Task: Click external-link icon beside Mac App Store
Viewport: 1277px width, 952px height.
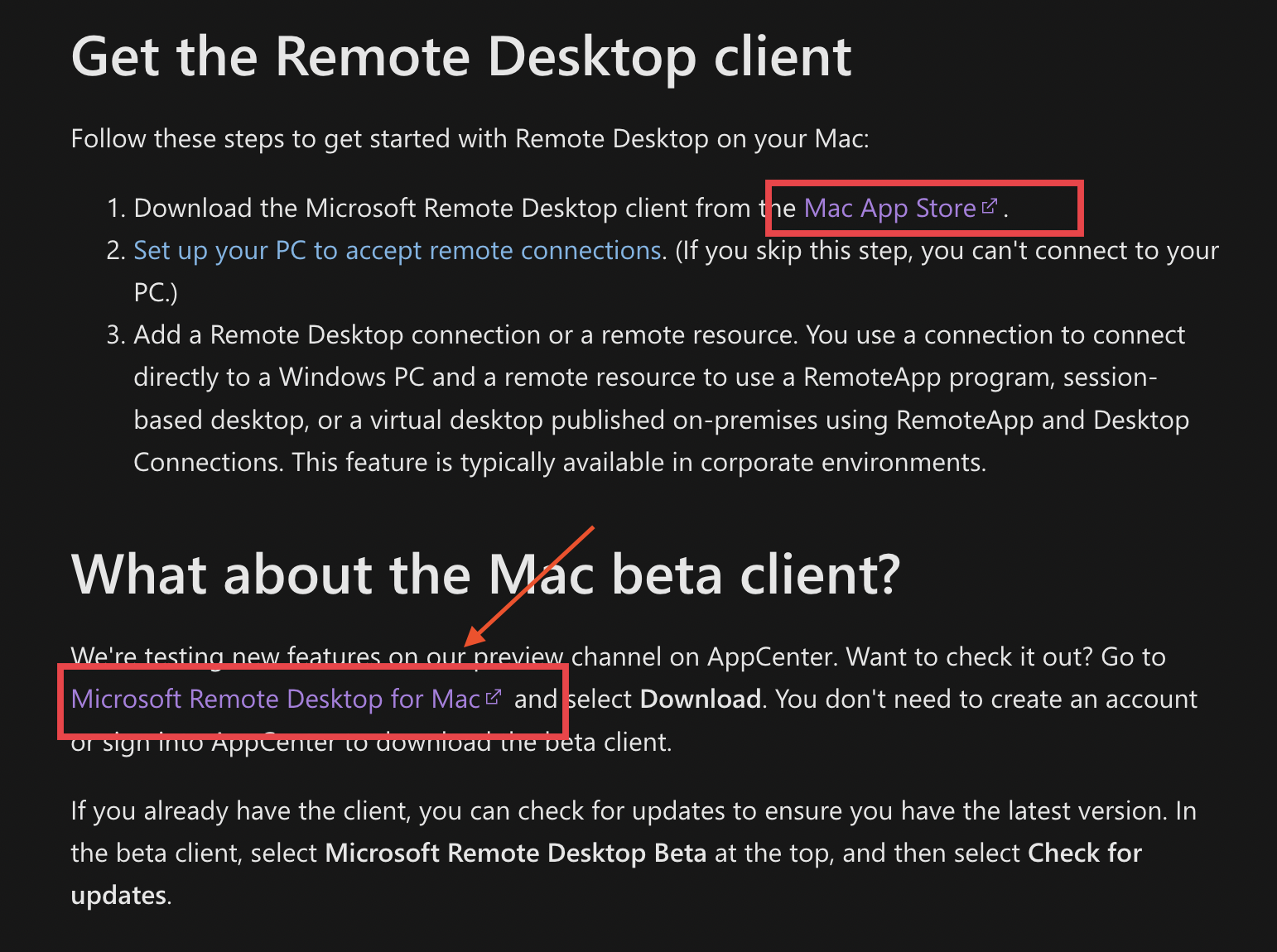Action: 989,206
